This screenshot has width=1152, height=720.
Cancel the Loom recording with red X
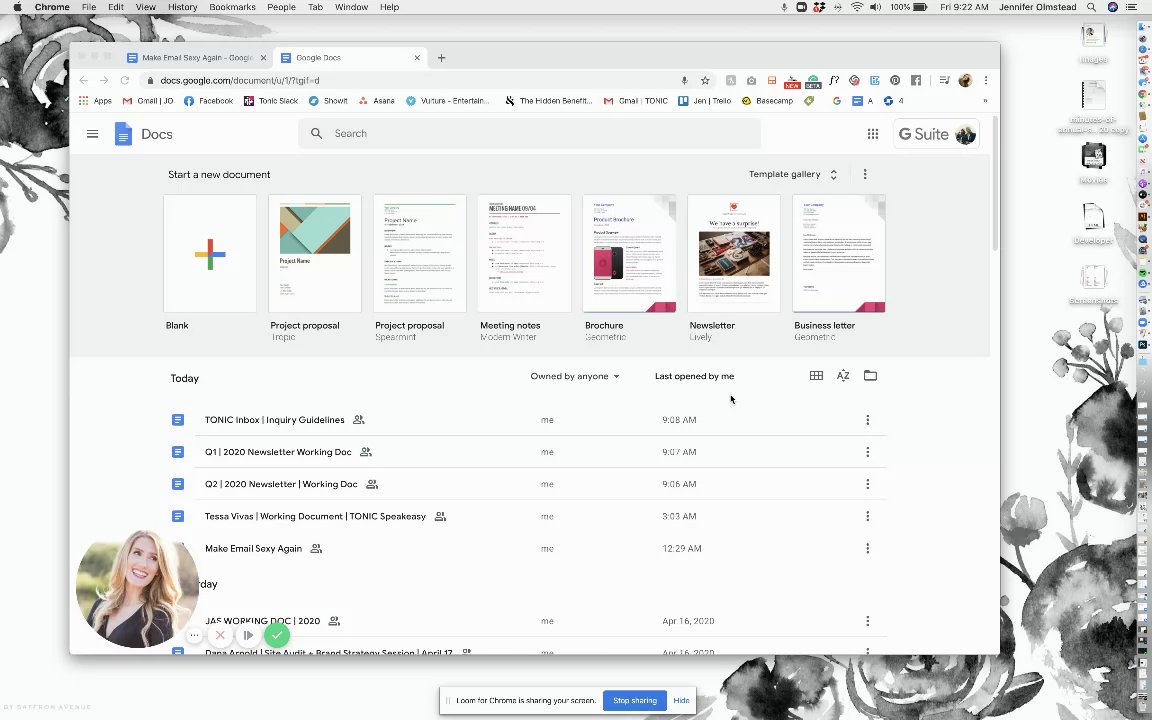[x=220, y=636]
